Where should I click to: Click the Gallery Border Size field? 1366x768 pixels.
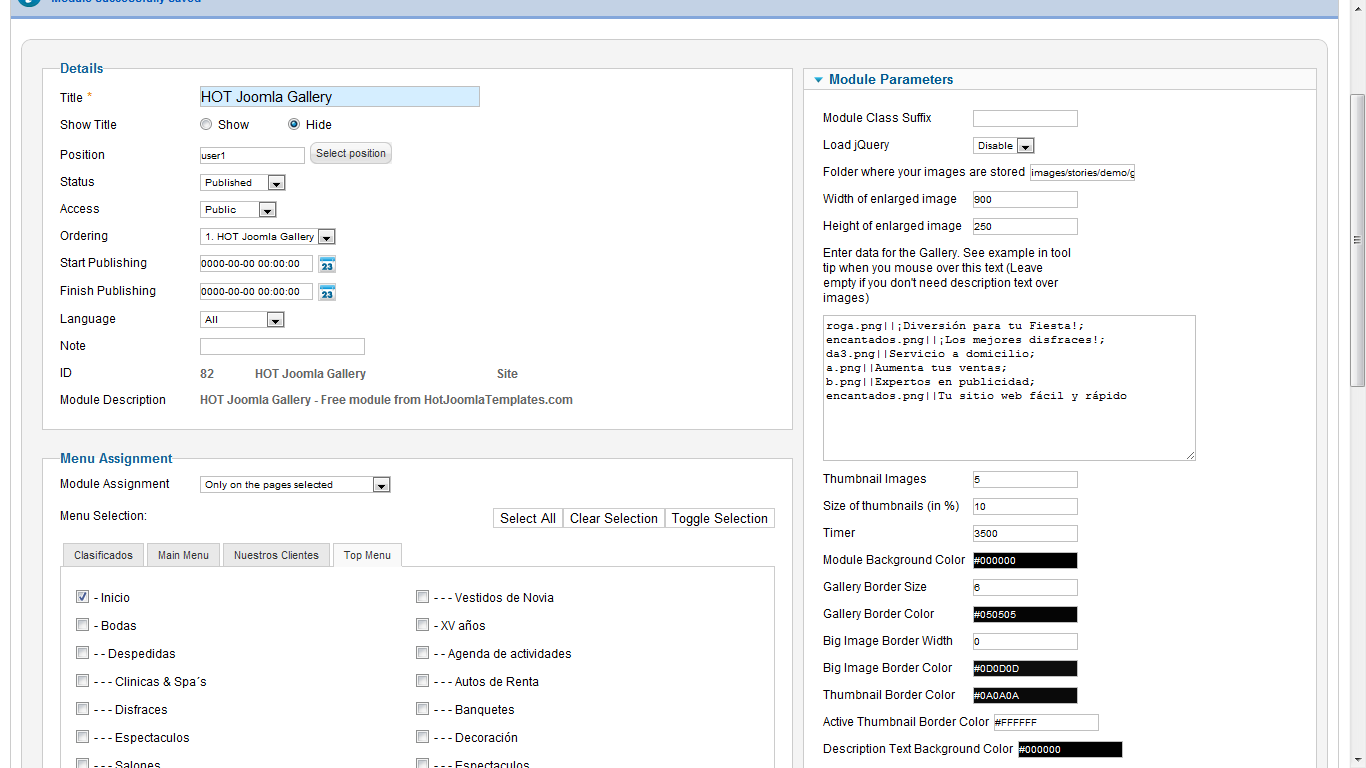click(x=1025, y=588)
